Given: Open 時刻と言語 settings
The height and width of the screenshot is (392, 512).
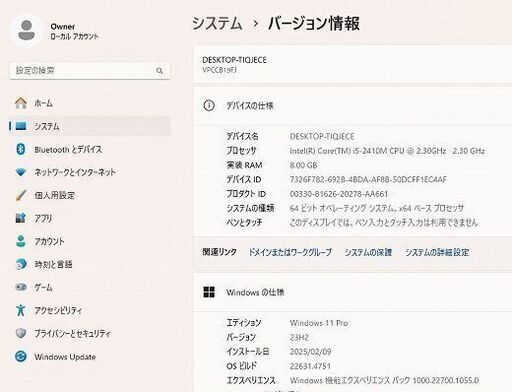Looking at the screenshot, I should [90, 264].
